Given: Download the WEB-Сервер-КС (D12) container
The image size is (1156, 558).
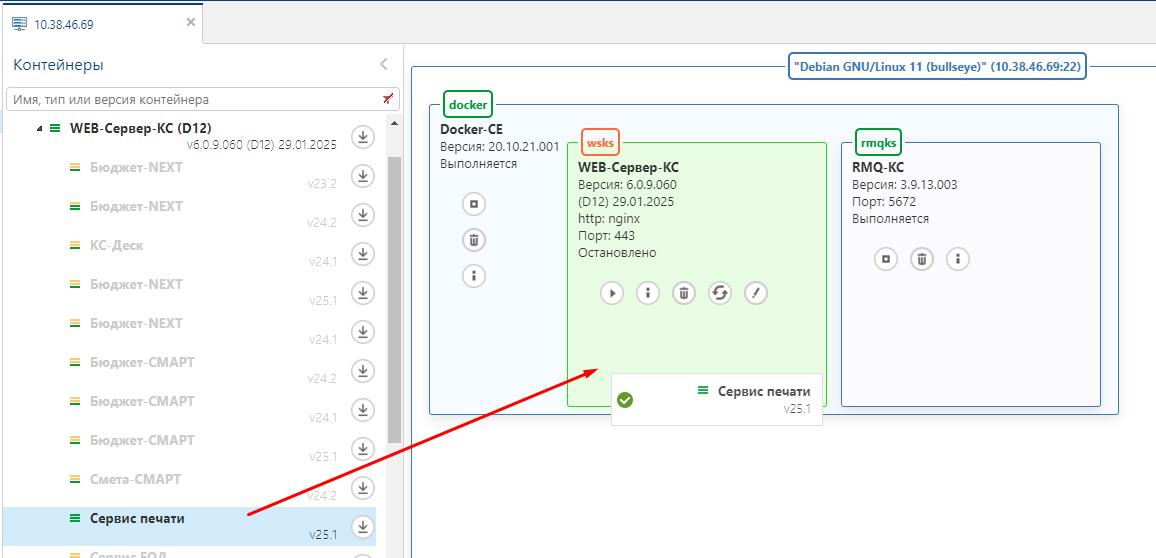Looking at the screenshot, I should 363,137.
